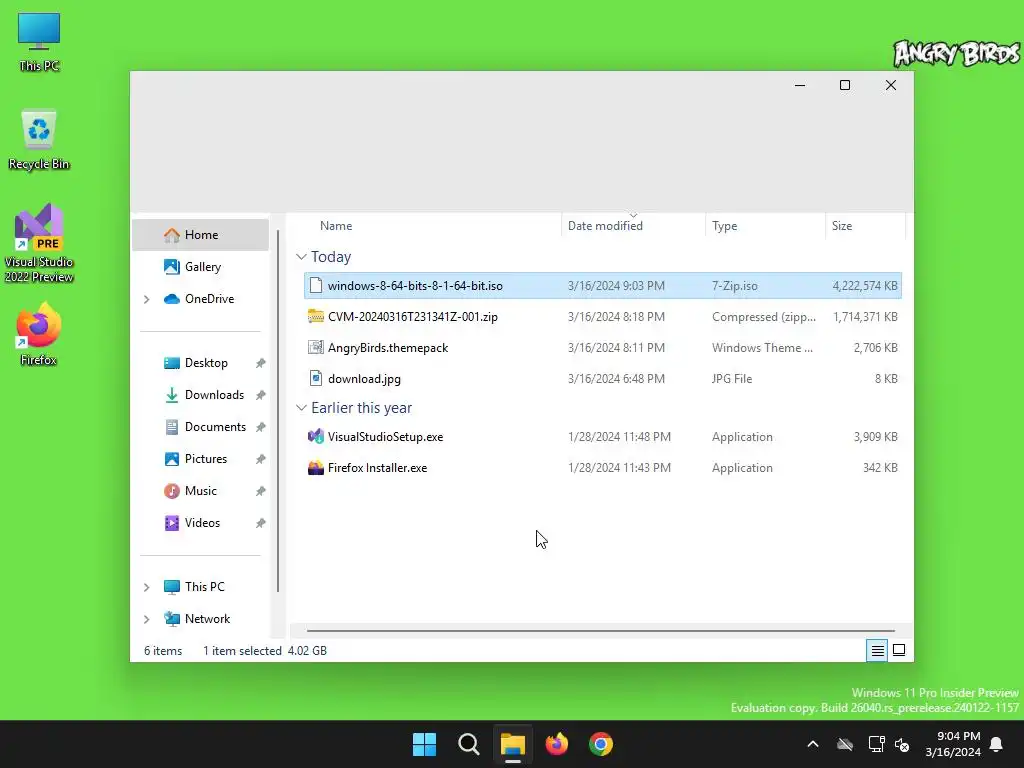Click the pin icon beside Videos
The height and width of the screenshot is (768, 1024).
(261, 523)
